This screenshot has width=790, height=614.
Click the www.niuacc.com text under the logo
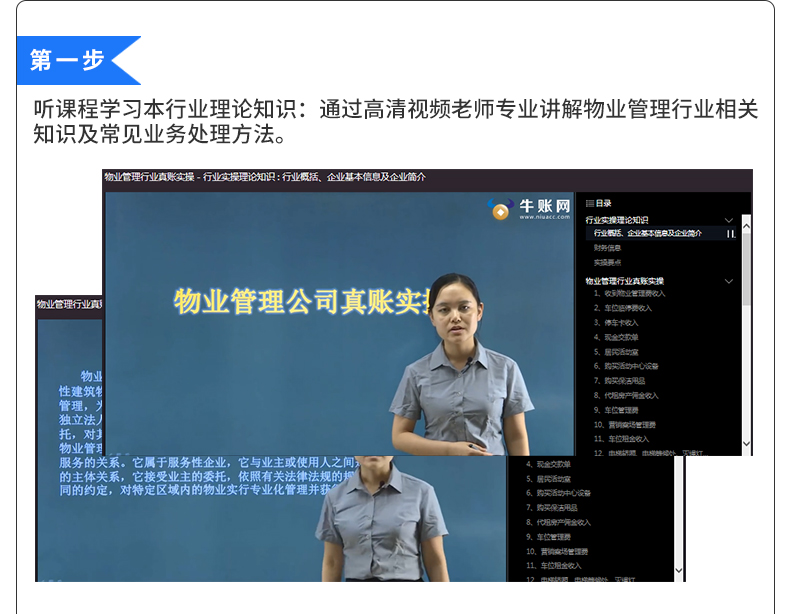click(x=545, y=217)
